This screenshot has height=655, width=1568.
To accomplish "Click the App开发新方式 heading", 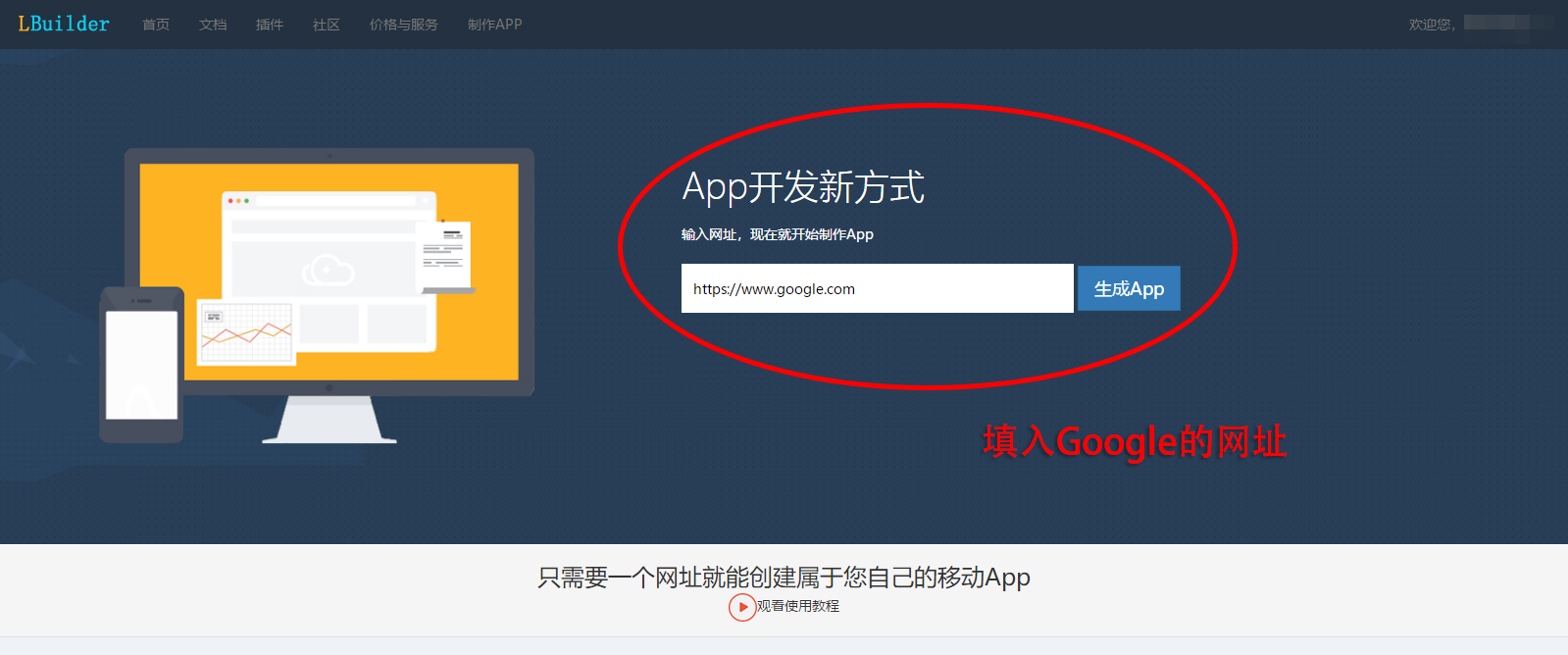I will [803, 187].
